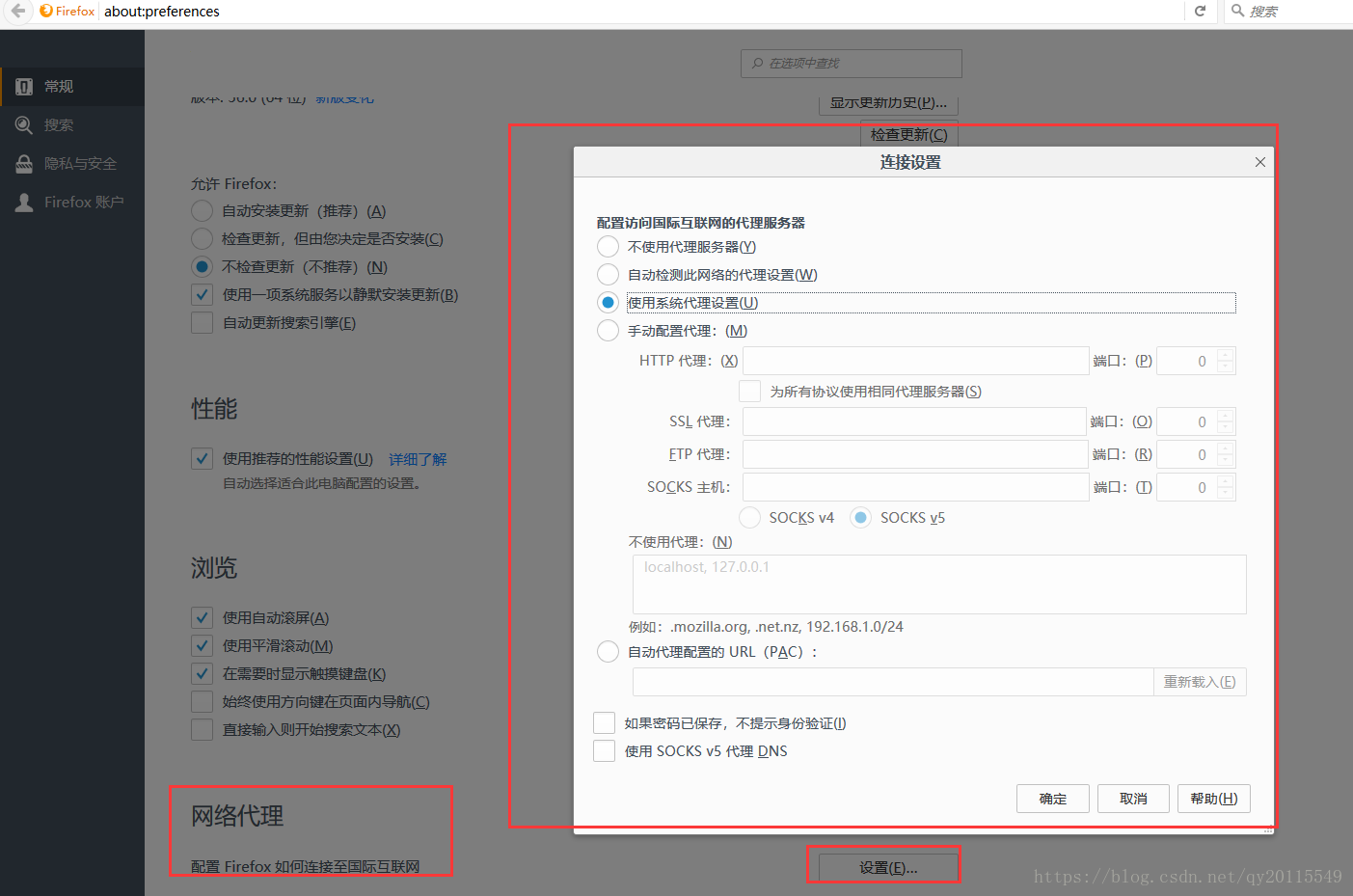The image size is (1353, 896).
Task: Click the 重新载入 PAC button
Action: click(x=1200, y=682)
